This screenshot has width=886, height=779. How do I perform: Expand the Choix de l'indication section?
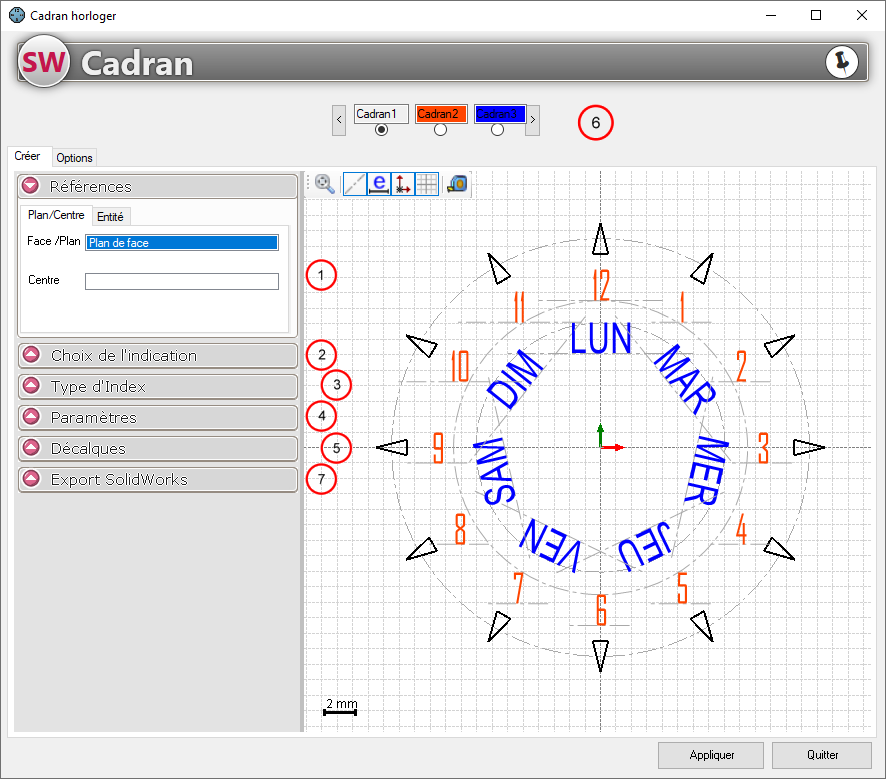point(30,355)
